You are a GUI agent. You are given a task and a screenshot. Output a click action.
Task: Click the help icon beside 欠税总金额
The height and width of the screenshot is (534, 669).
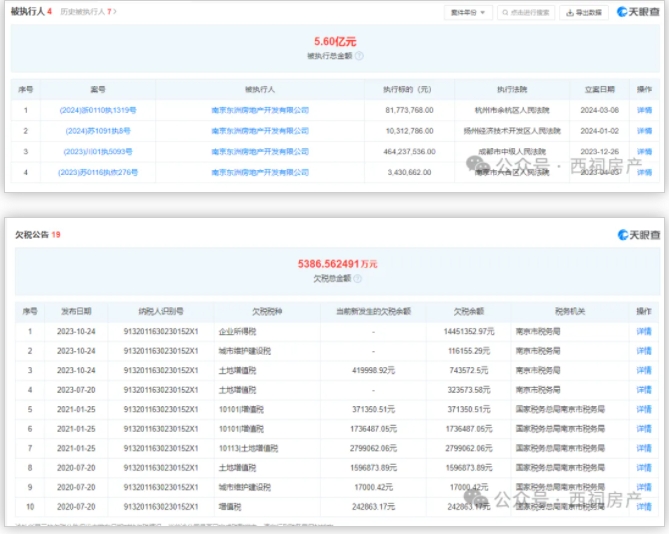click(x=358, y=279)
